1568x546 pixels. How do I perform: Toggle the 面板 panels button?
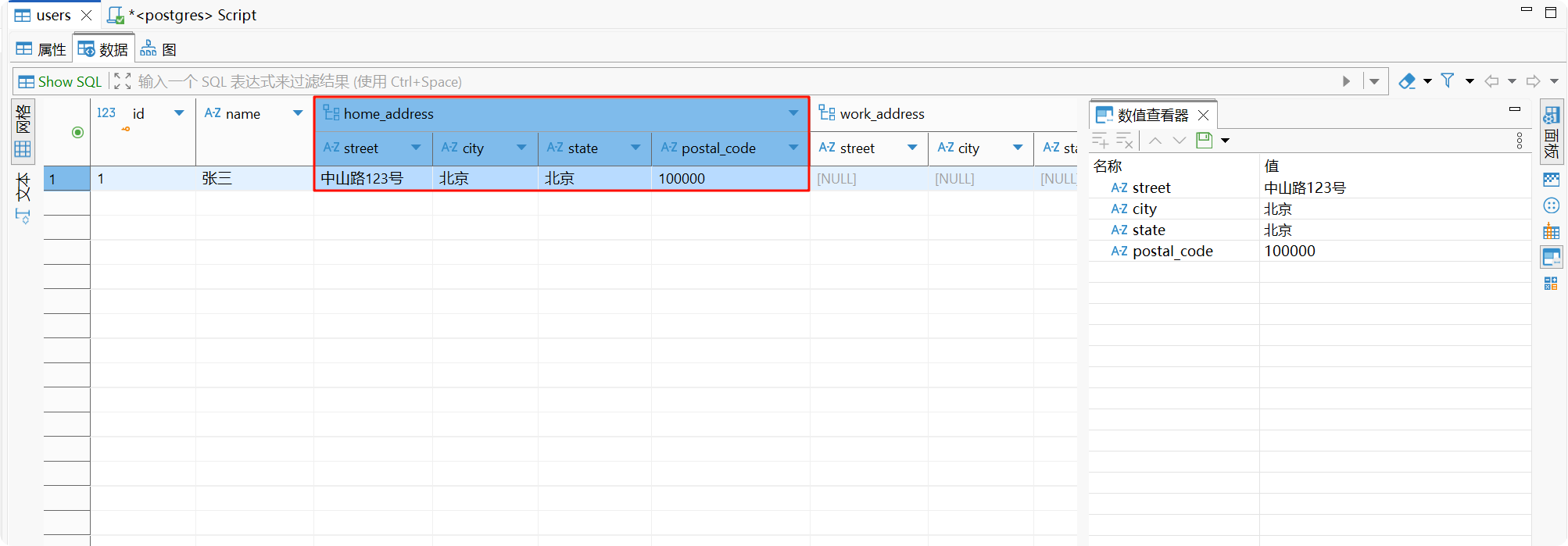click(x=1551, y=131)
